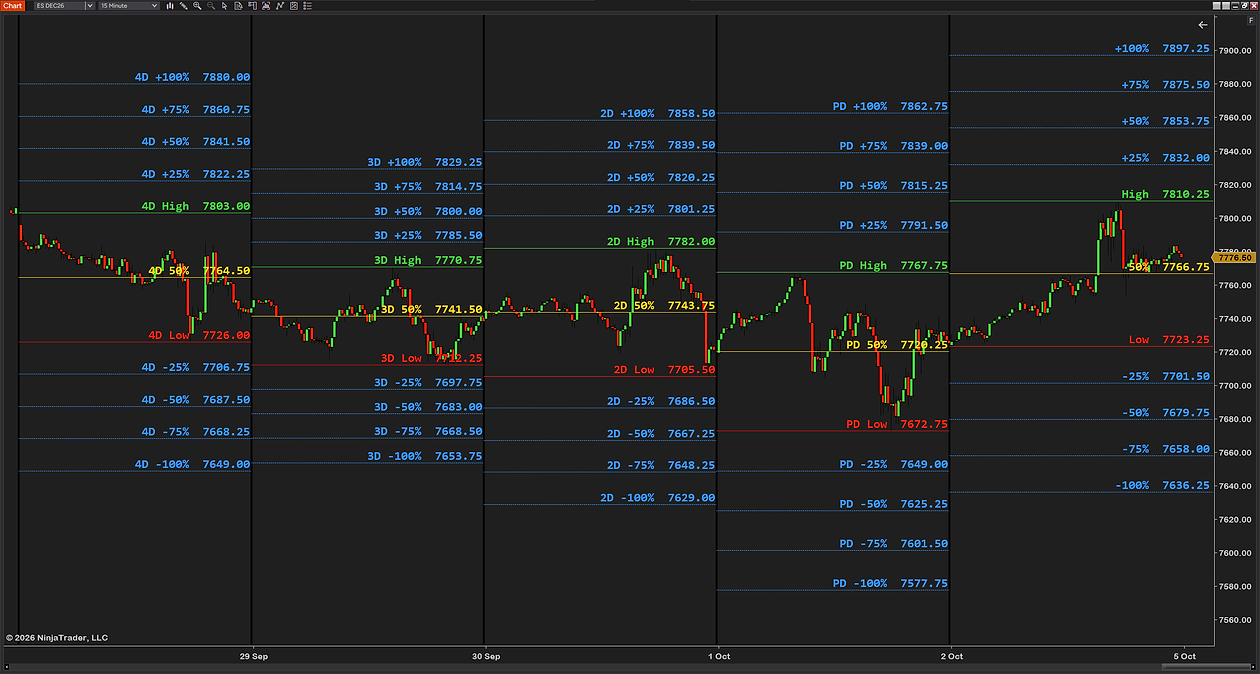Screen dimensions: 1260x674
Task: Open the bar style chart type icon
Action: (170, 6)
